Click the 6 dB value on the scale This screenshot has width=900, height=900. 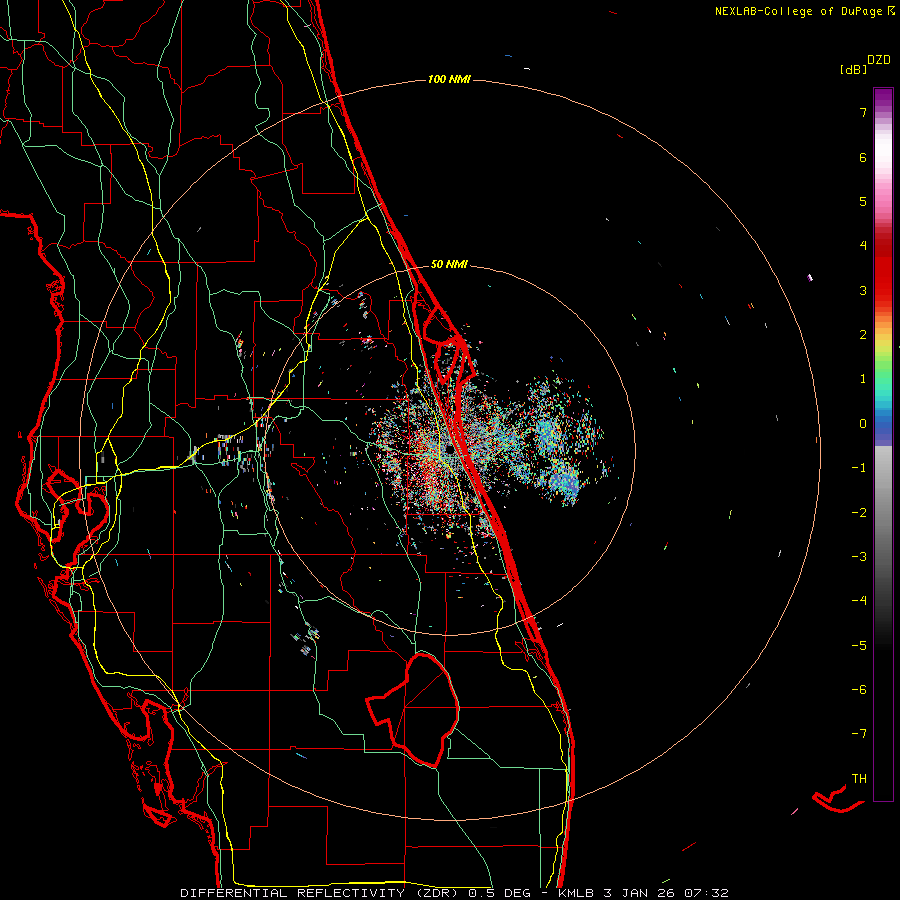863,158
